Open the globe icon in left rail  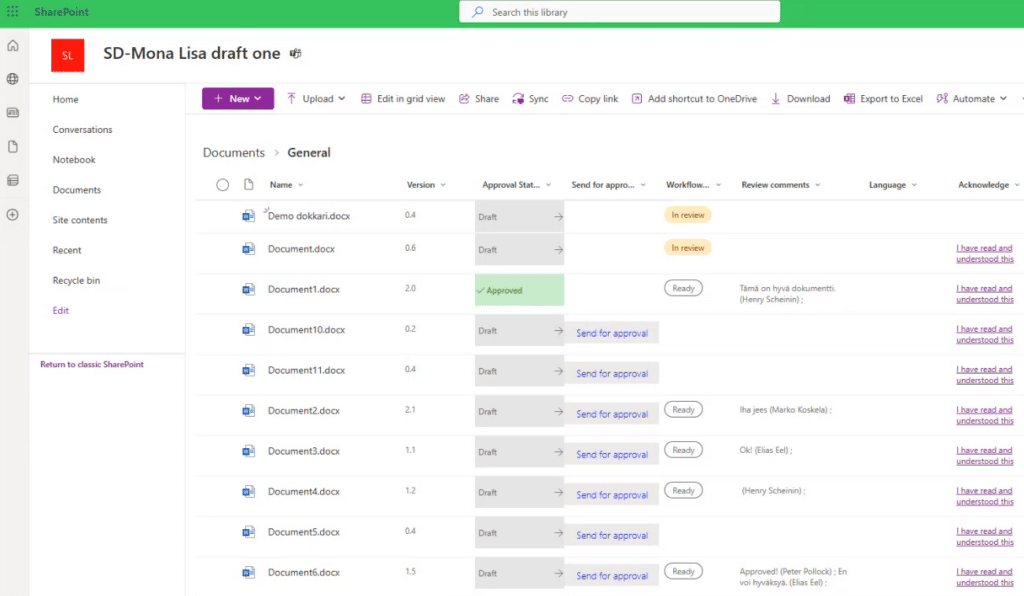tap(12, 79)
